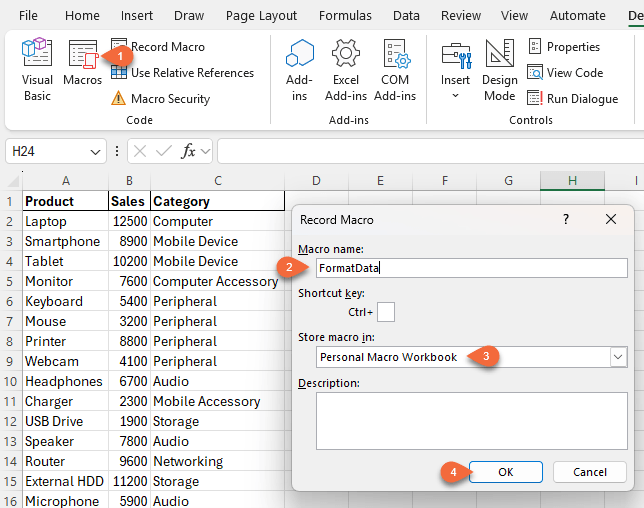Switch to the Insert ribbon tab
The image size is (644, 508).
click(137, 16)
